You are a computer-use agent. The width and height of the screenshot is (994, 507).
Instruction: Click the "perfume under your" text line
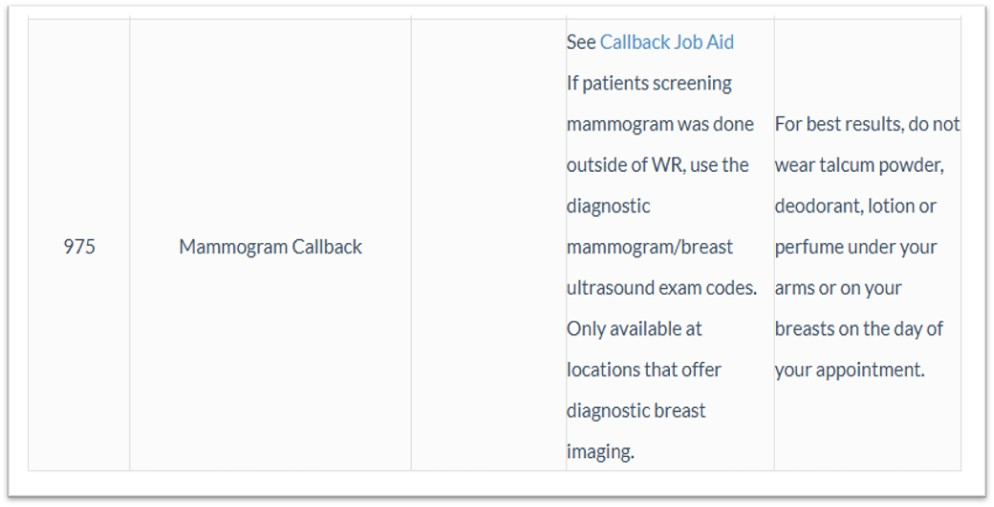855,246
